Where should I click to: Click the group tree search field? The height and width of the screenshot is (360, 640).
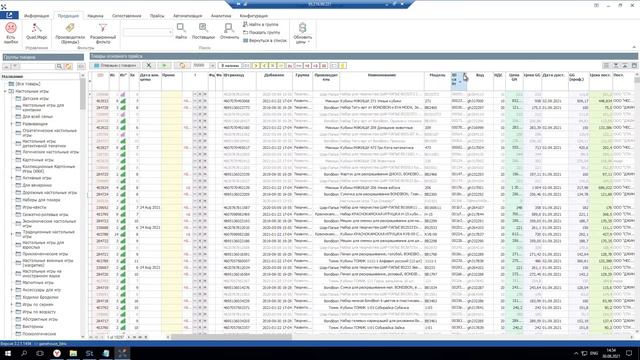click(37, 66)
